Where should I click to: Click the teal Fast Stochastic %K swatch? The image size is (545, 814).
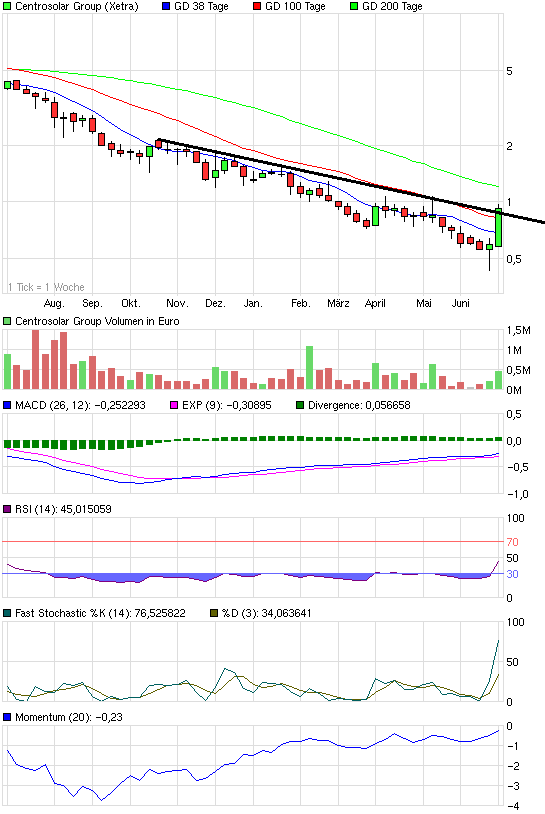point(7,613)
